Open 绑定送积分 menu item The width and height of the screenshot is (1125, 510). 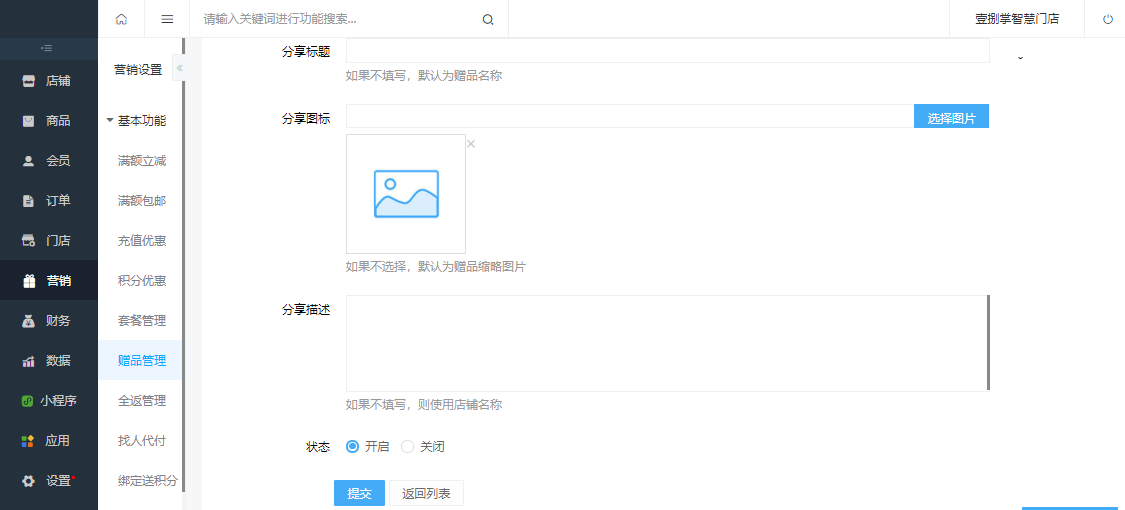click(148, 481)
